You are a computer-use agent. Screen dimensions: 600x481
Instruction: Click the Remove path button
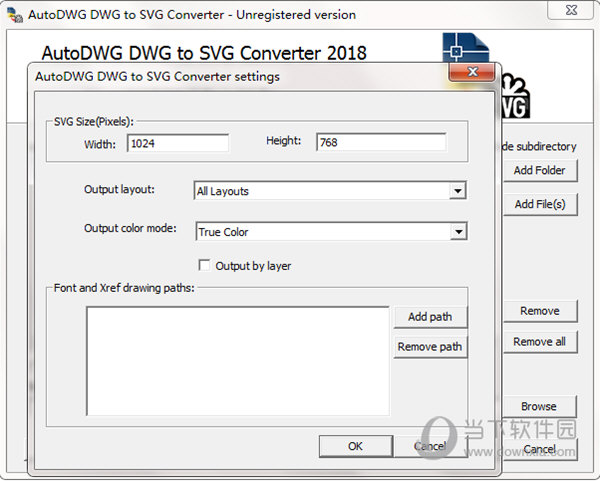point(430,347)
